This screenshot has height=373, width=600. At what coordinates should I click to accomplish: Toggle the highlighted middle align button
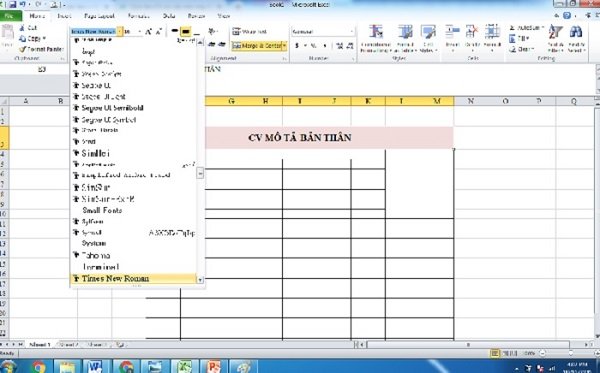click(x=186, y=31)
